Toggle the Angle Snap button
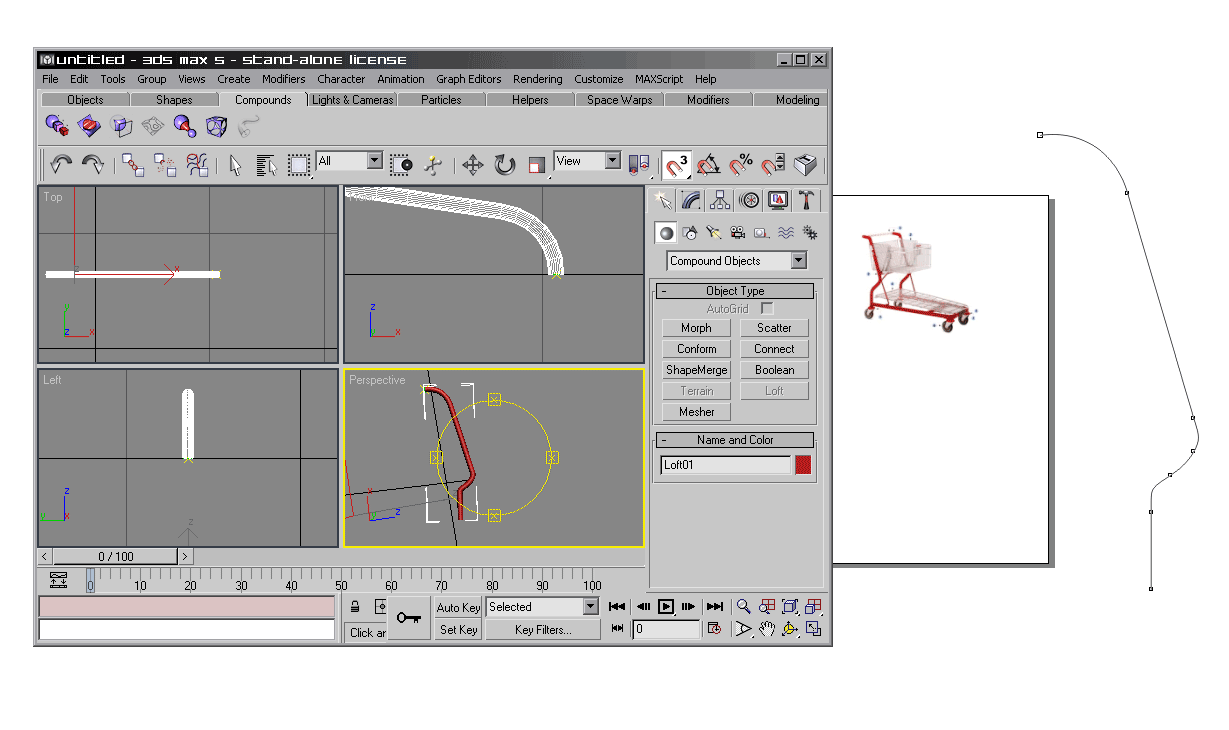Viewport: 1229px width, 730px height. coord(709,164)
